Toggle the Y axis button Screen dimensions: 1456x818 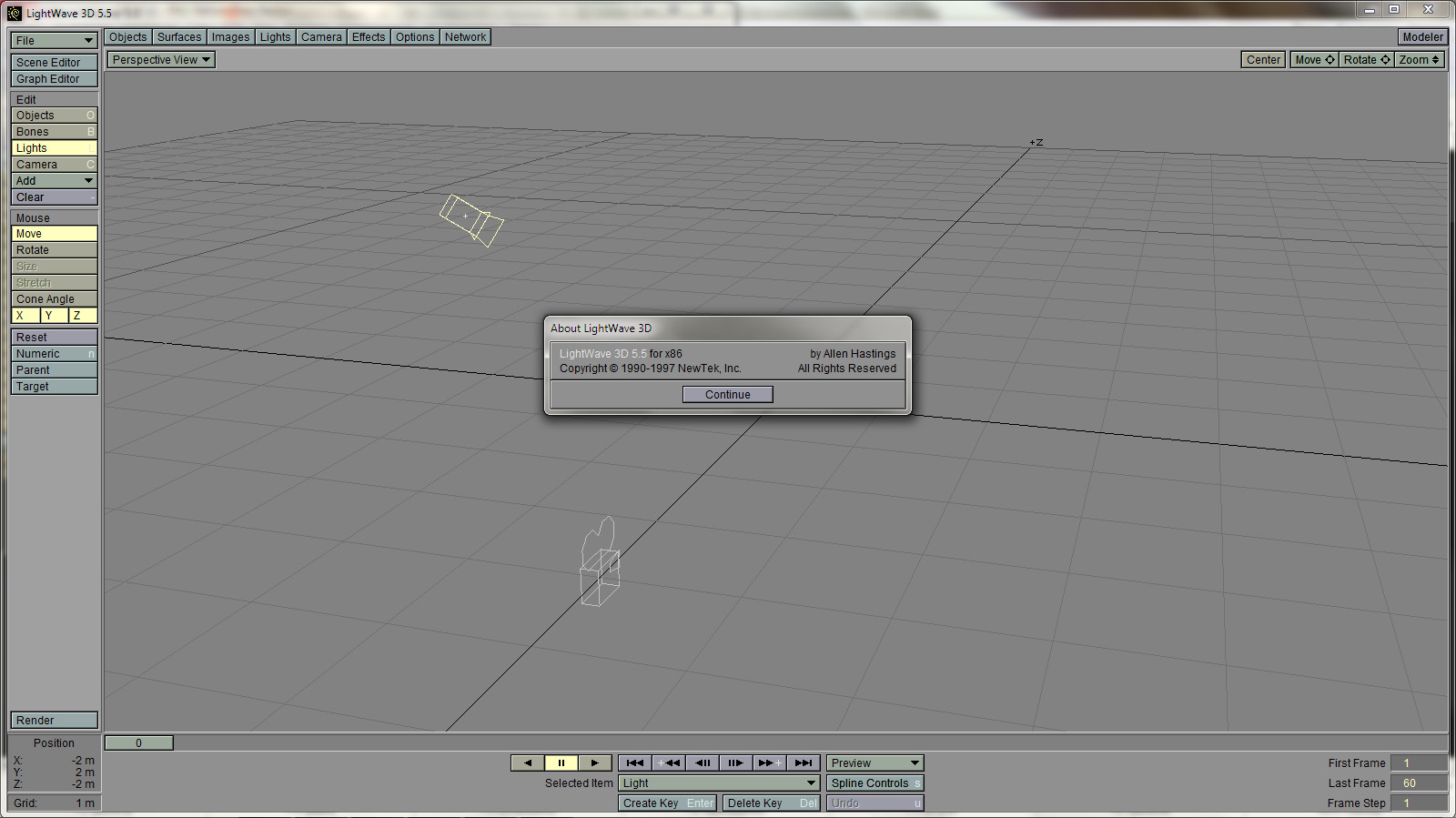(x=54, y=316)
